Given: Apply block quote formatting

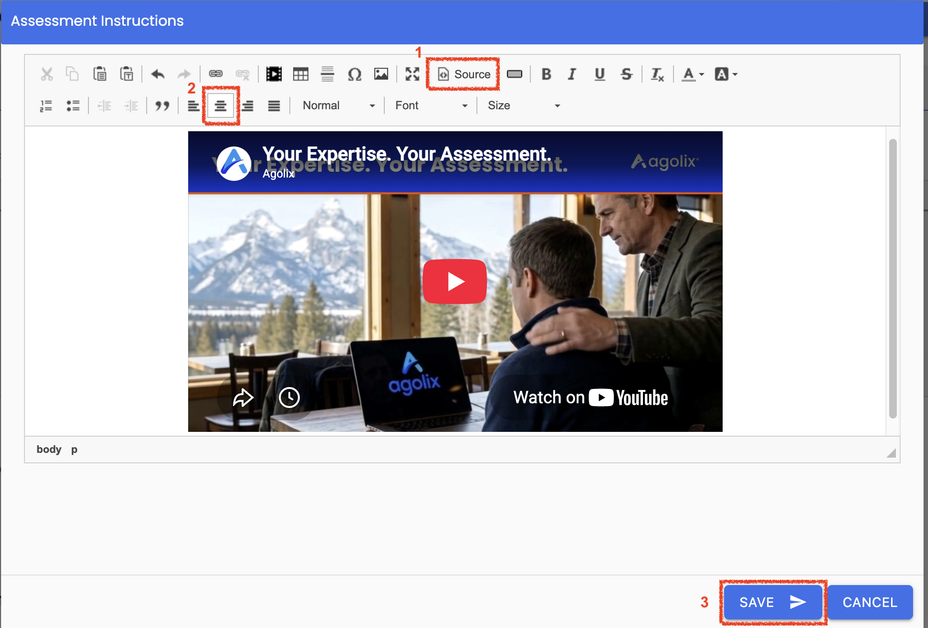Looking at the screenshot, I should [162, 106].
